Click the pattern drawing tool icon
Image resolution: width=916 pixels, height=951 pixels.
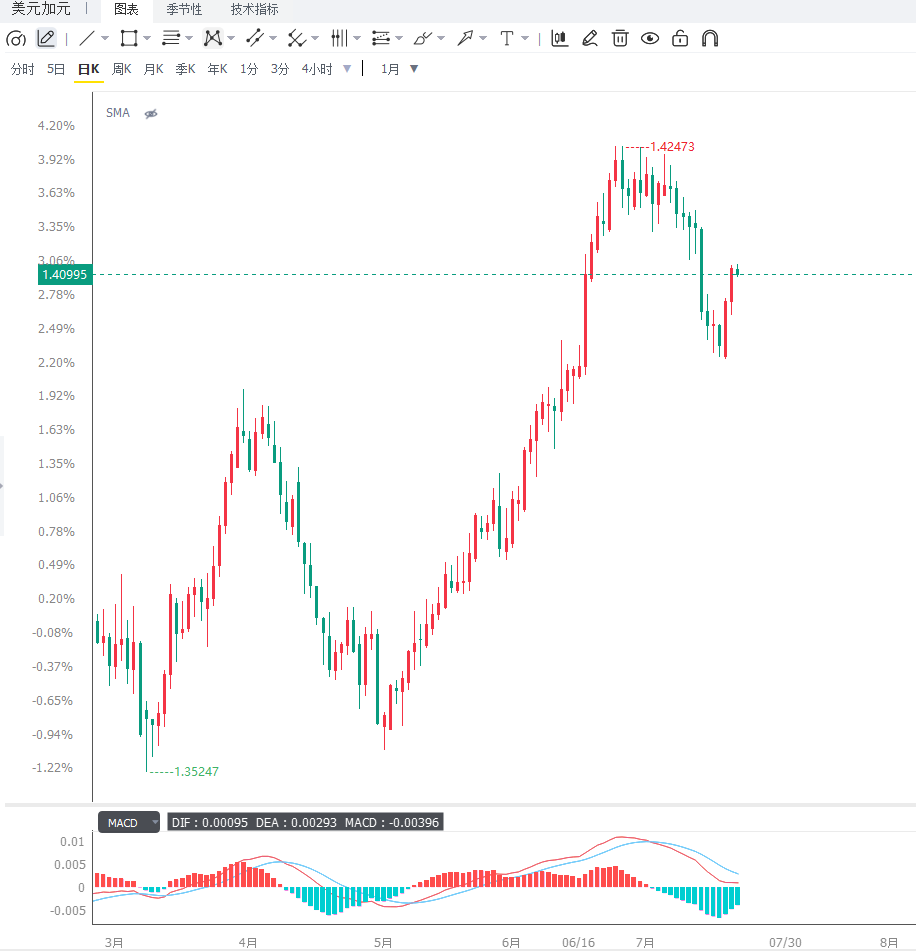click(212, 39)
